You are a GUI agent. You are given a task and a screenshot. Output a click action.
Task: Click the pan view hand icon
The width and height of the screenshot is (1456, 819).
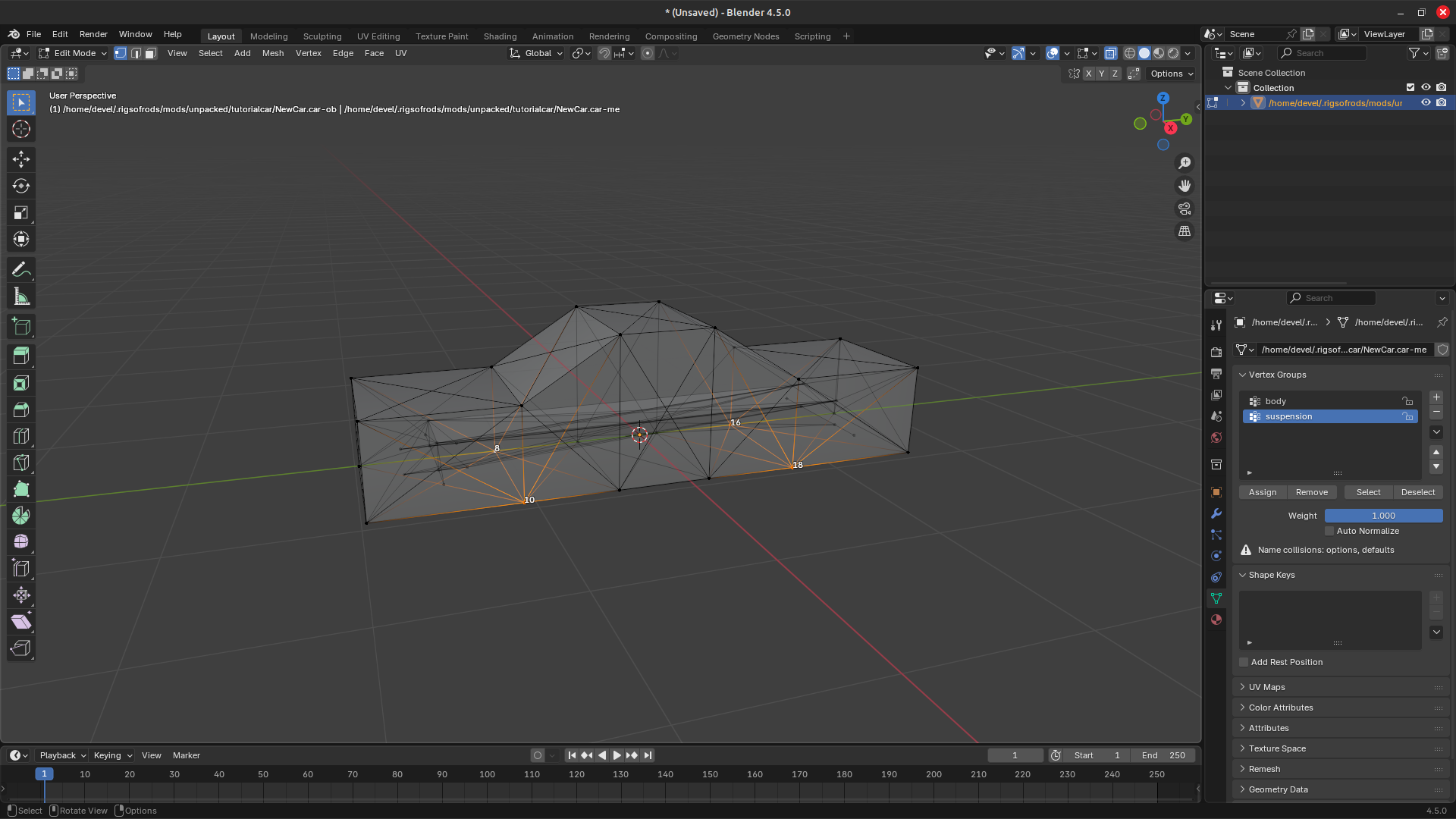[1185, 186]
